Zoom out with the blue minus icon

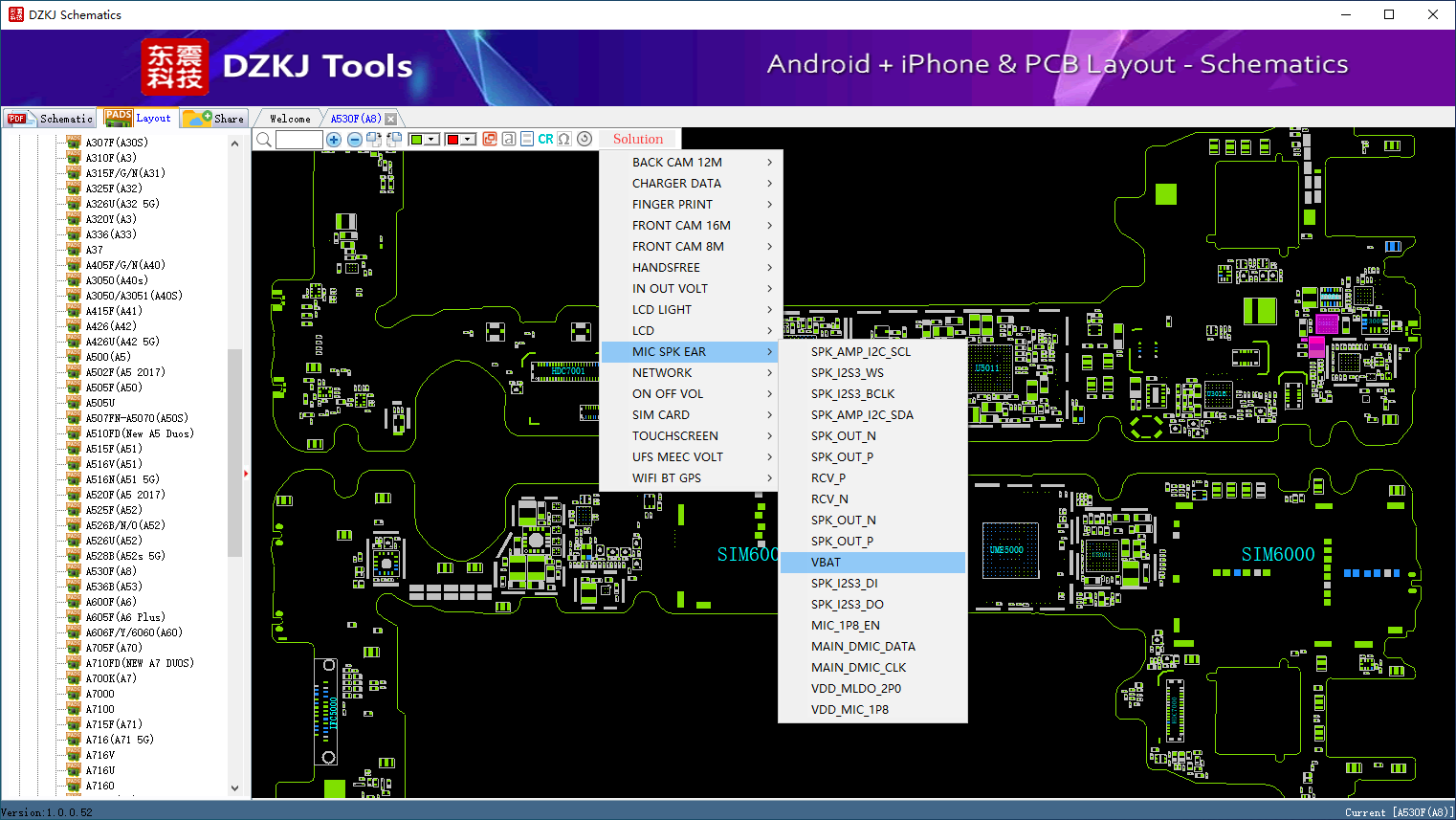coord(355,140)
